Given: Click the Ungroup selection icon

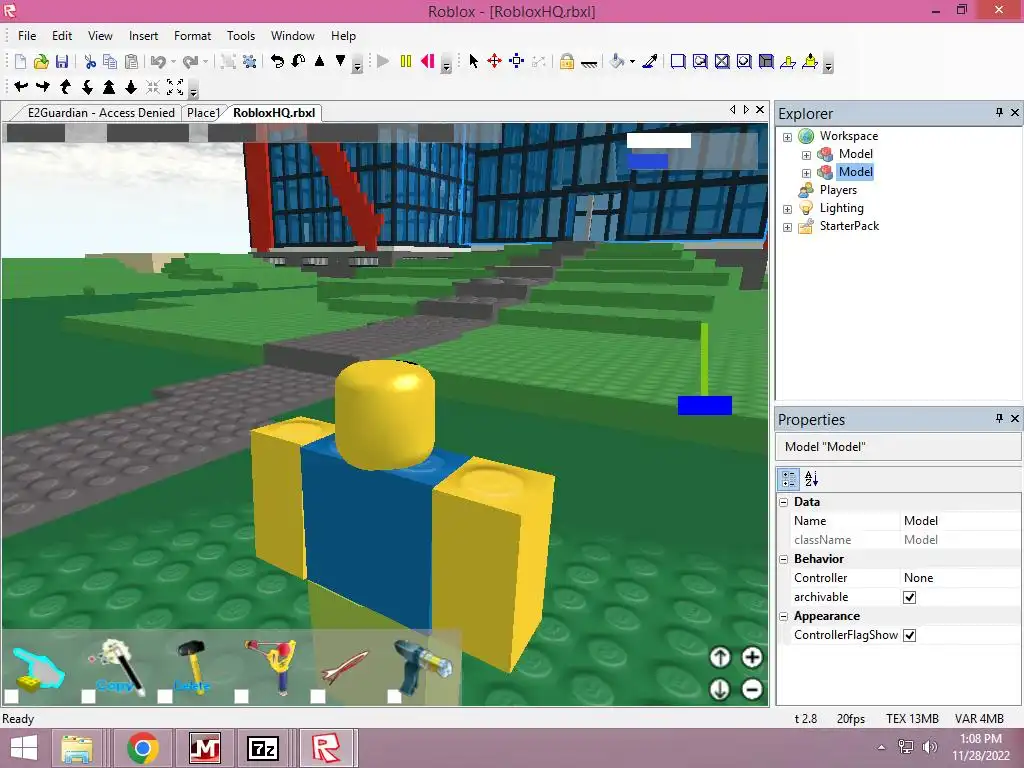Looking at the screenshot, I should point(249,61).
